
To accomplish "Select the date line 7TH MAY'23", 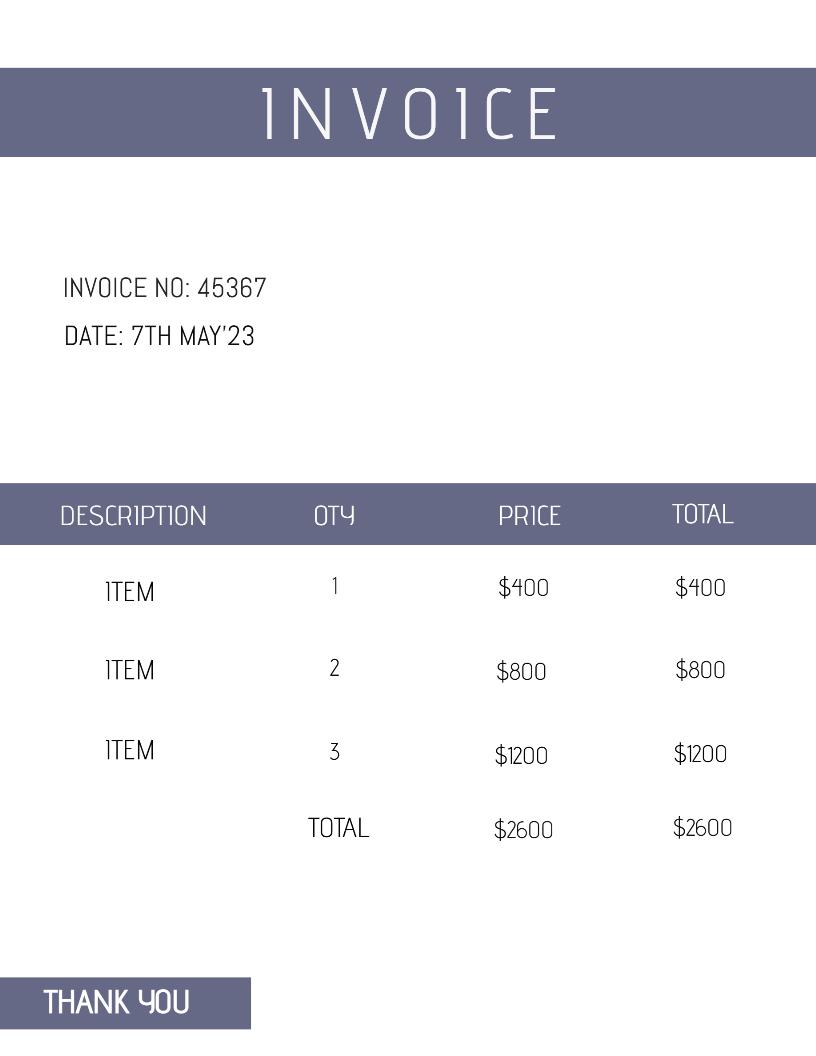I will point(159,336).
